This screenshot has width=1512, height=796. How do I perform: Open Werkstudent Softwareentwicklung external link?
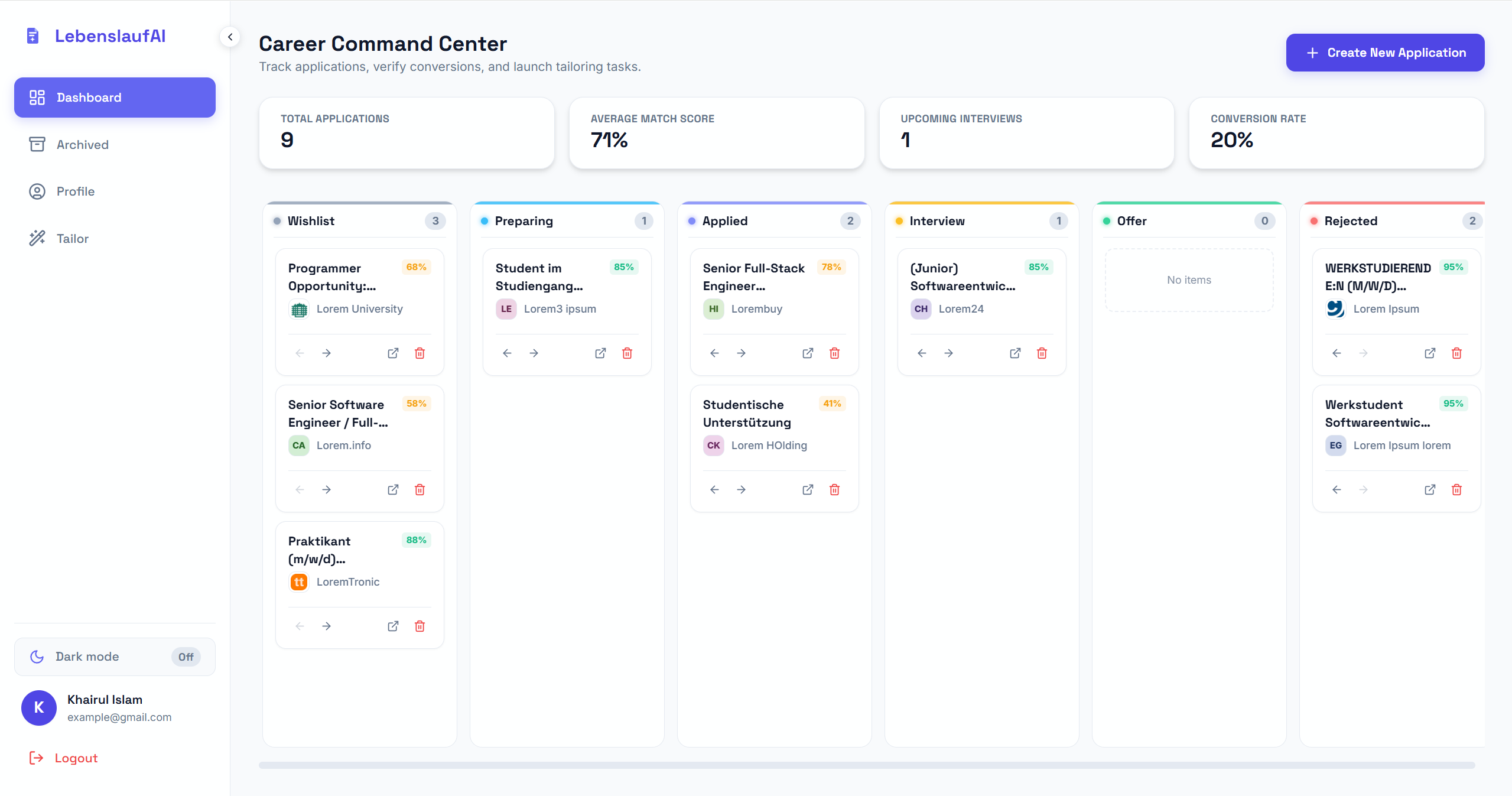(x=1430, y=490)
